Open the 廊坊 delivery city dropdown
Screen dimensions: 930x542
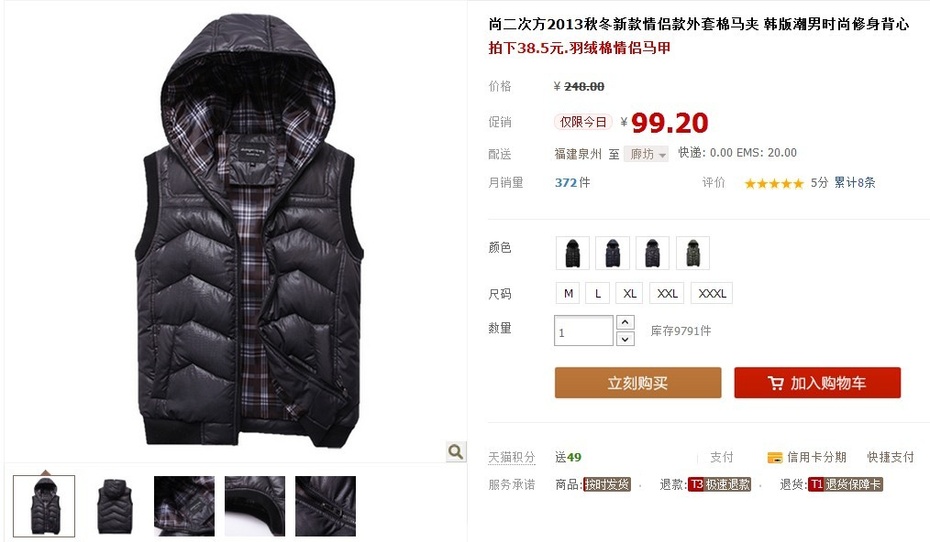[x=646, y=154]
